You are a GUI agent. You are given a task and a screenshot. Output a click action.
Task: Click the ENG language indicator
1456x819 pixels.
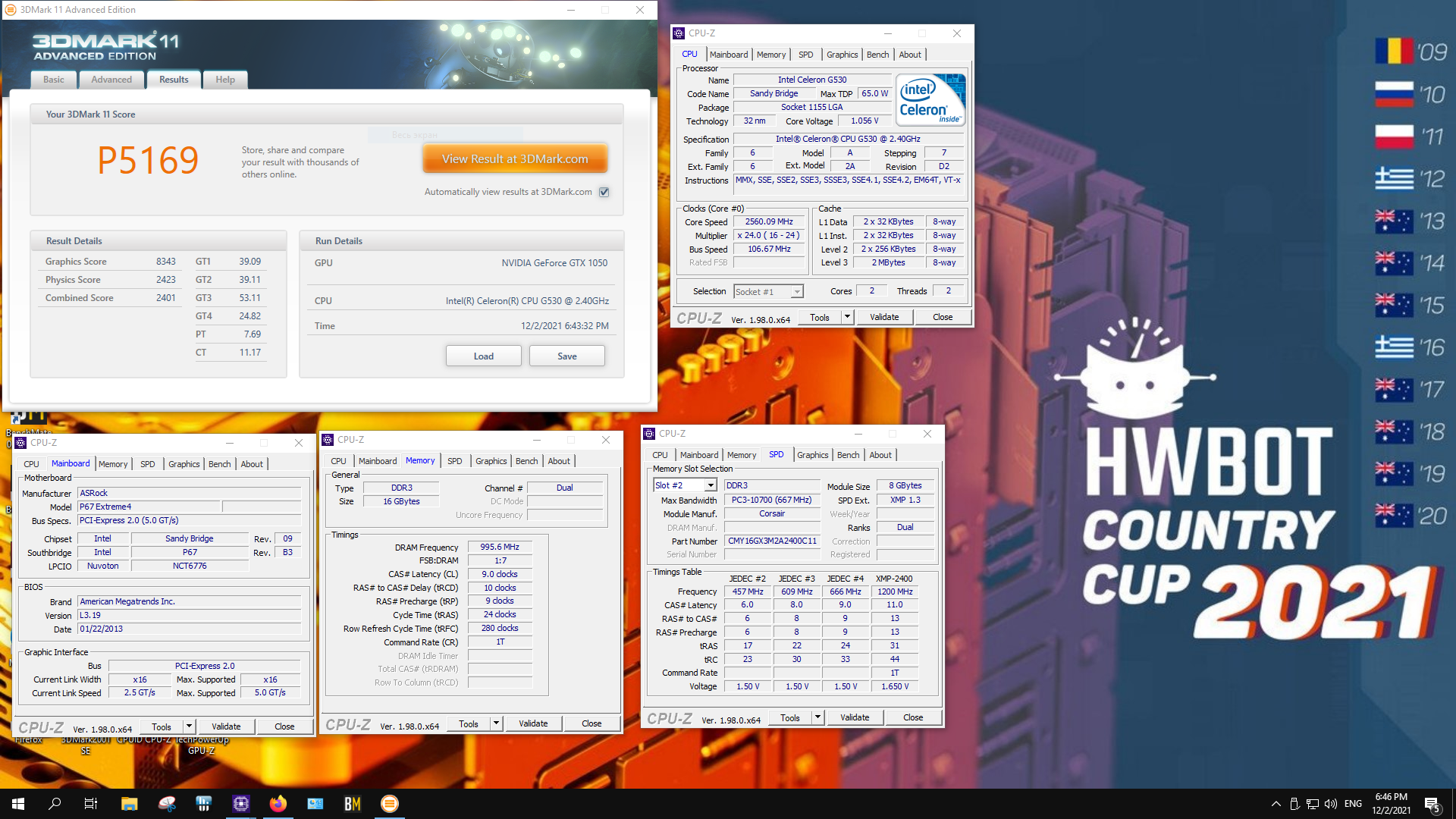click(x=1353, y=804)
